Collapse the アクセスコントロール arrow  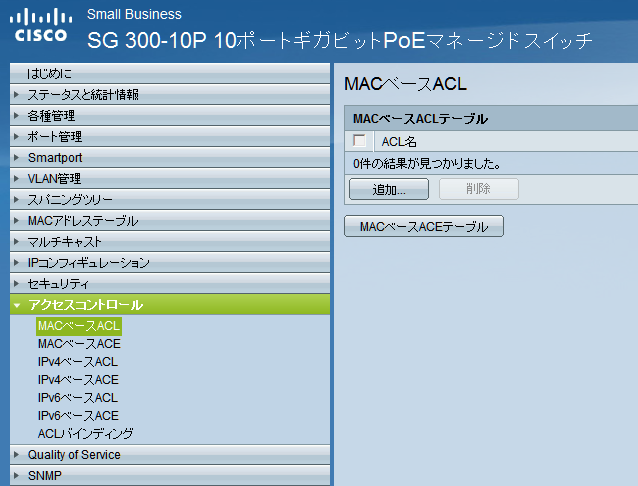coord(17,305)
